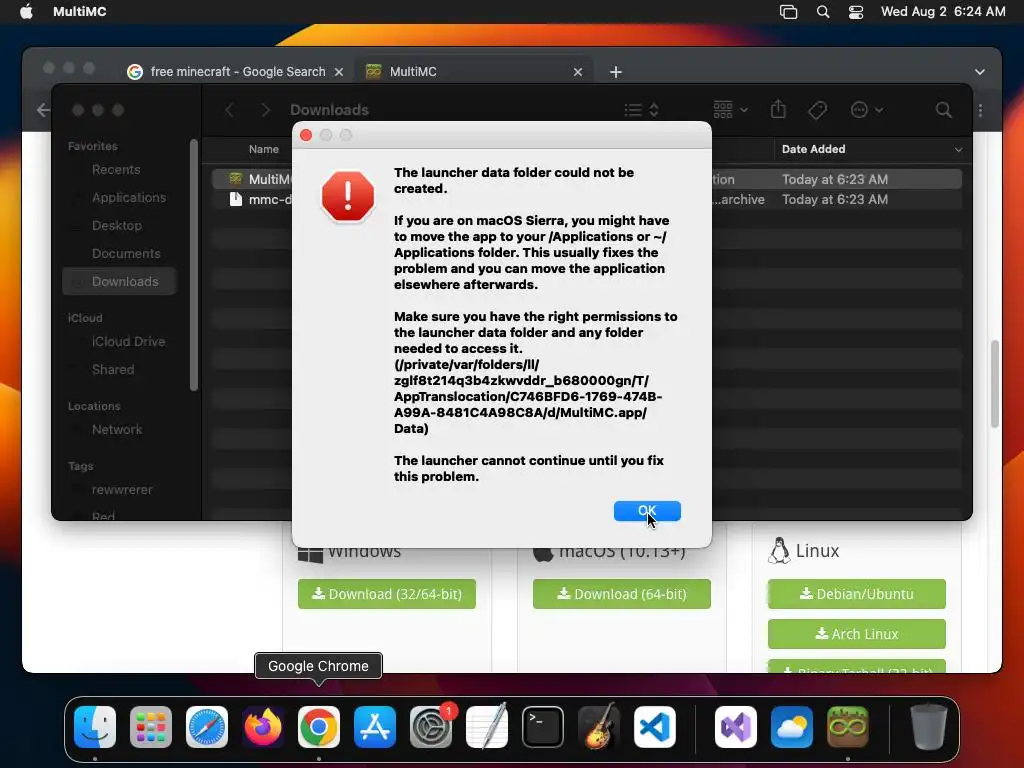
Task: Select the MultiMC file row in Finder
Action: click(x=586, y=179)
